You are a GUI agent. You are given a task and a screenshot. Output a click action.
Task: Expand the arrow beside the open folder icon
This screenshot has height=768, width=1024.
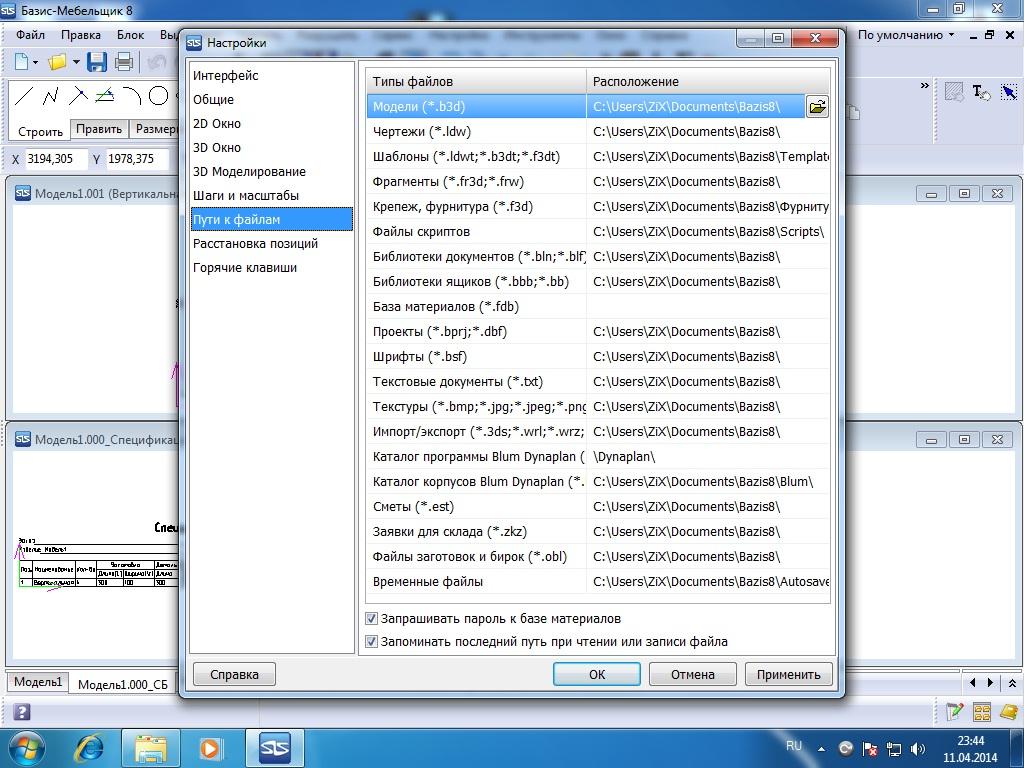[x=76, y=63]
